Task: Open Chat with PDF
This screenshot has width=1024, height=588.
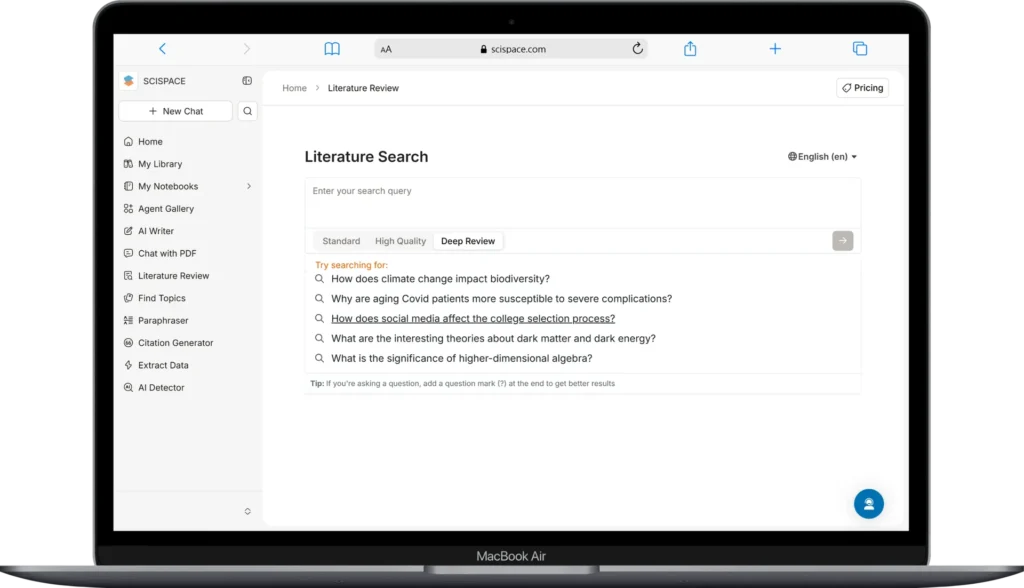Action: pyautogui.click(x=167, y=253)
